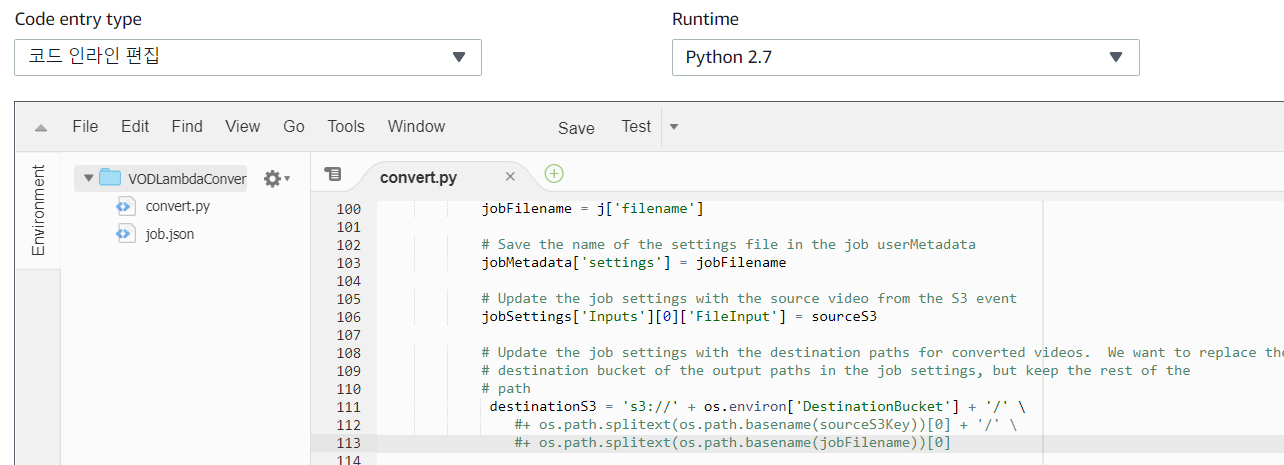Click the Test button
The width and height of the screenshot is (1284, 465).
pos(636,126)
